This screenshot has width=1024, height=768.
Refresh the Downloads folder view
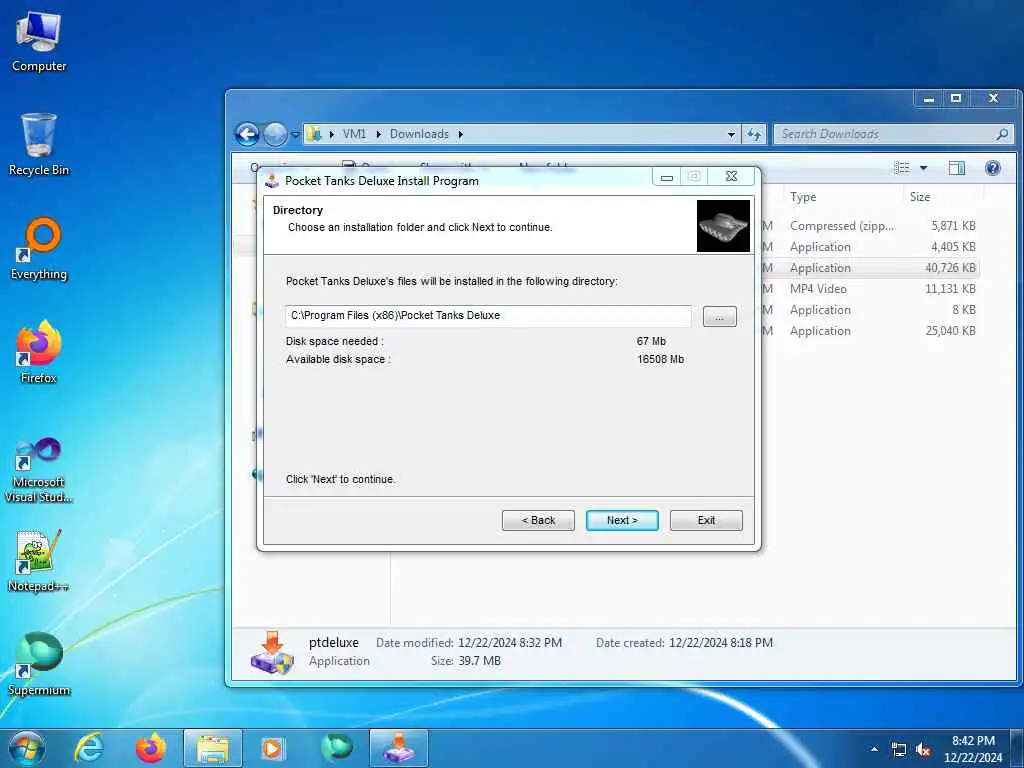point(754,135)
